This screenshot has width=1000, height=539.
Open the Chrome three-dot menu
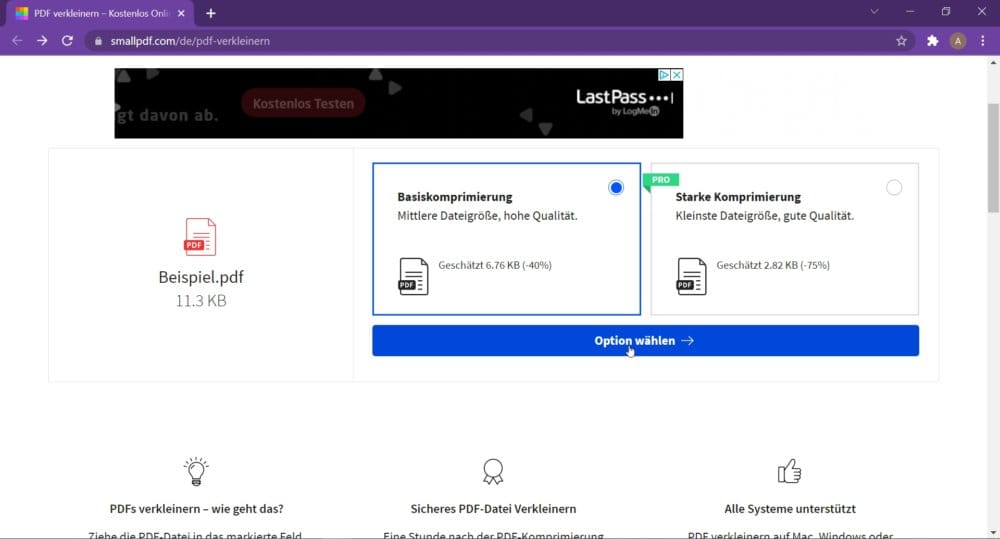click(983, 41)
